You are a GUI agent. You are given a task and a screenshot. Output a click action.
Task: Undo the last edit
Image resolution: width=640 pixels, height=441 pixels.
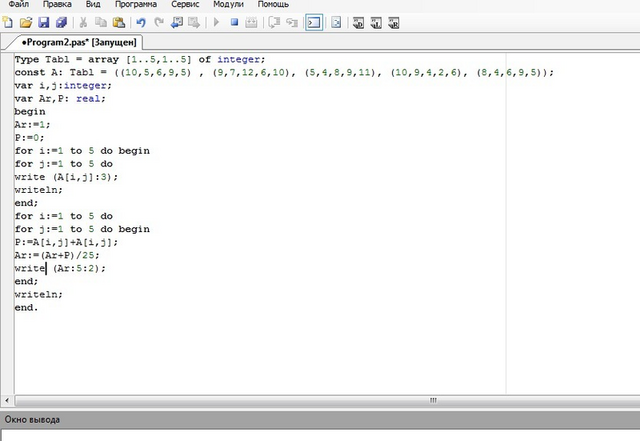(141, 22)
